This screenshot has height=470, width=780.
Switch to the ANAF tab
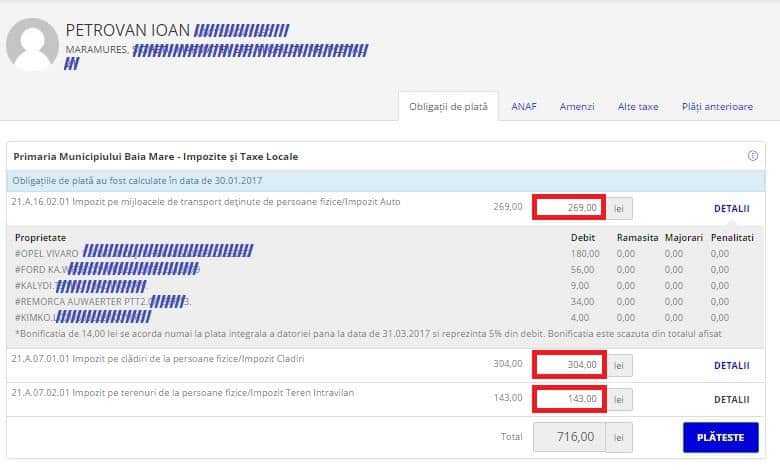coord(523,107)
